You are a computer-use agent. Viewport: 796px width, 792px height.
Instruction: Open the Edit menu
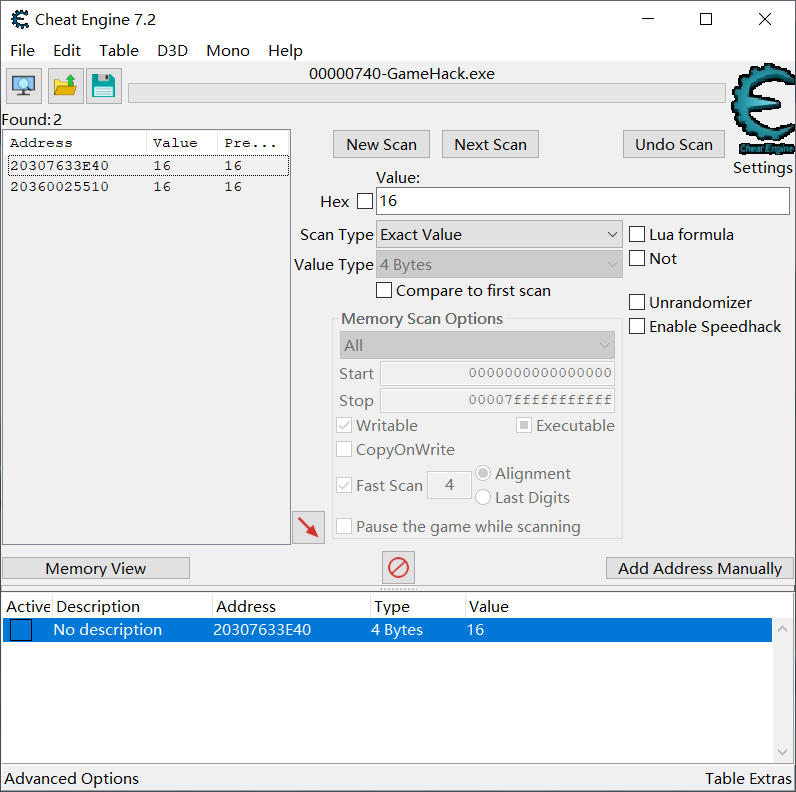coord(67,51)
